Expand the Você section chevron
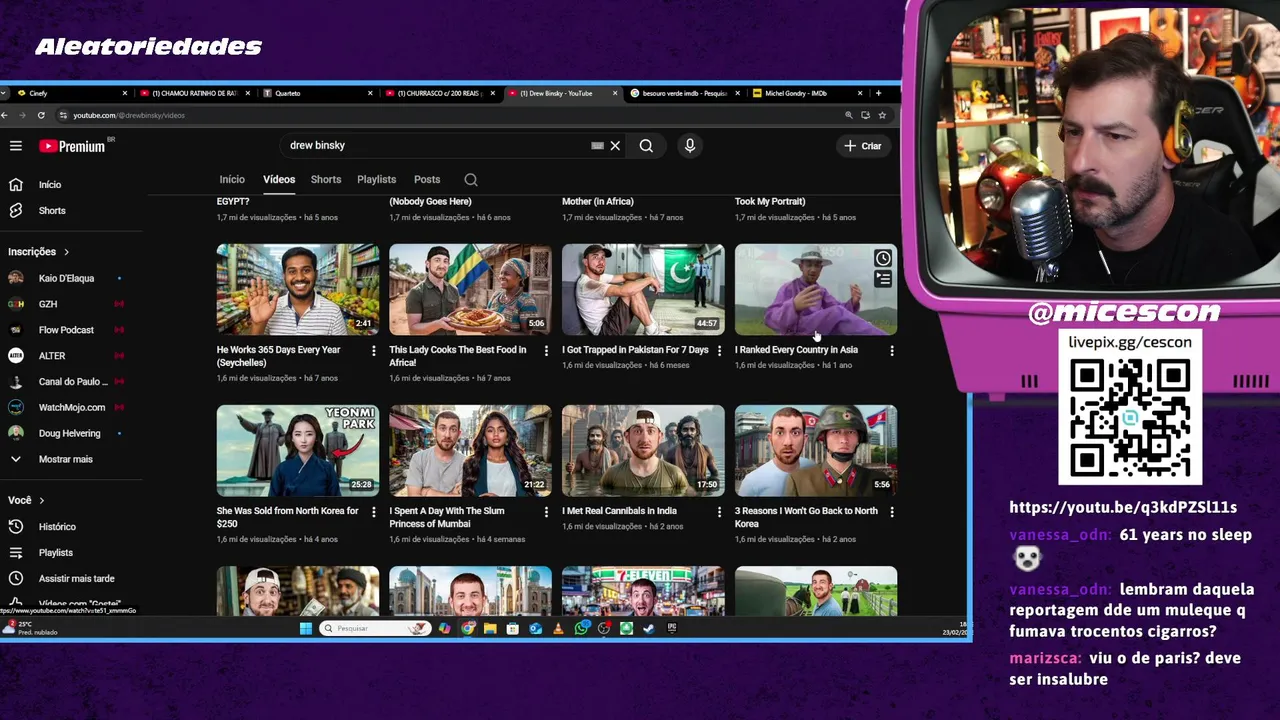 [x=41, y=500]
